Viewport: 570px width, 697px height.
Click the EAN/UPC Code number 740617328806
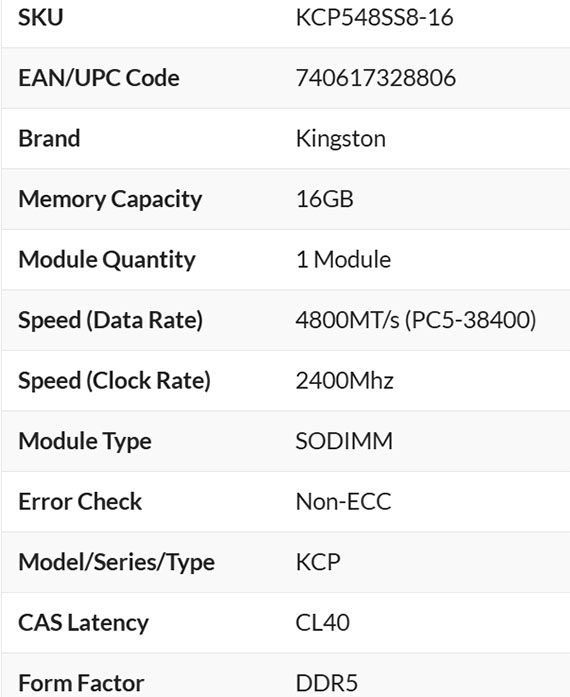tap(376, 78)
